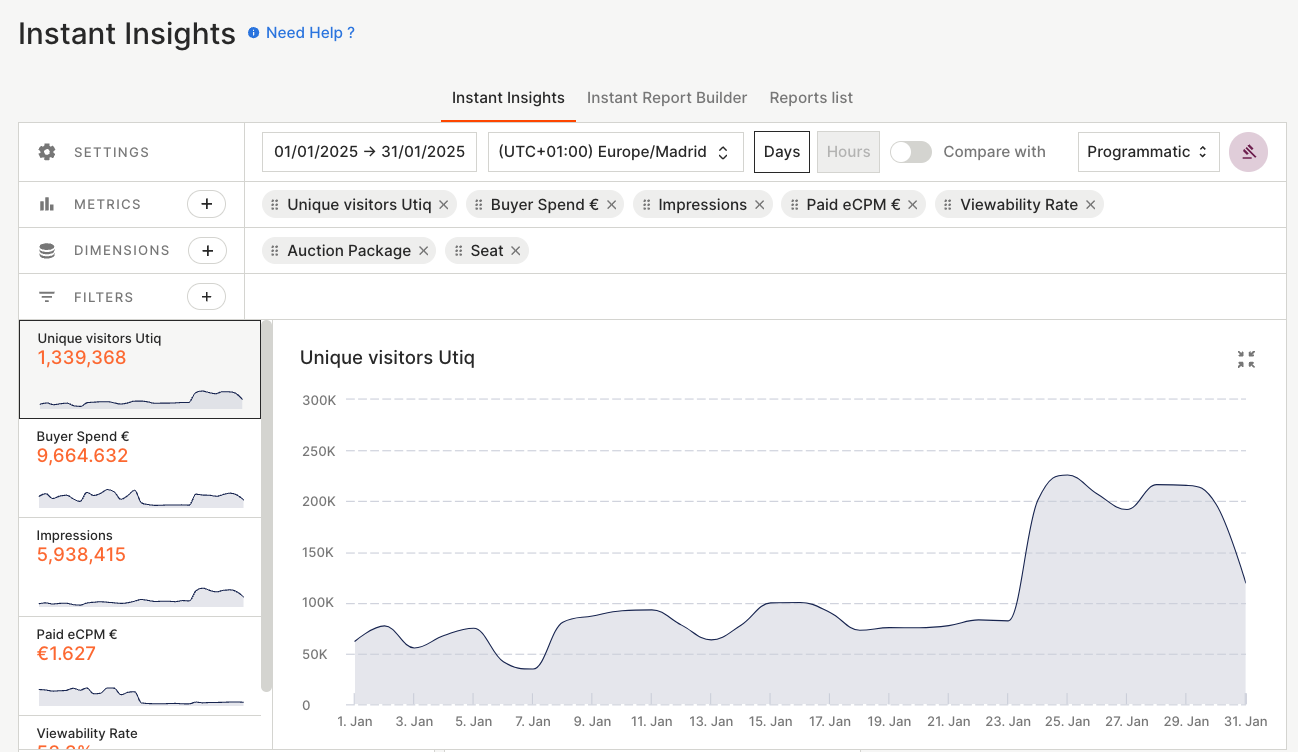Click the collapse chart icon
The width and height of the screenshot is (1298, 752).
[x=1246, y=360]
